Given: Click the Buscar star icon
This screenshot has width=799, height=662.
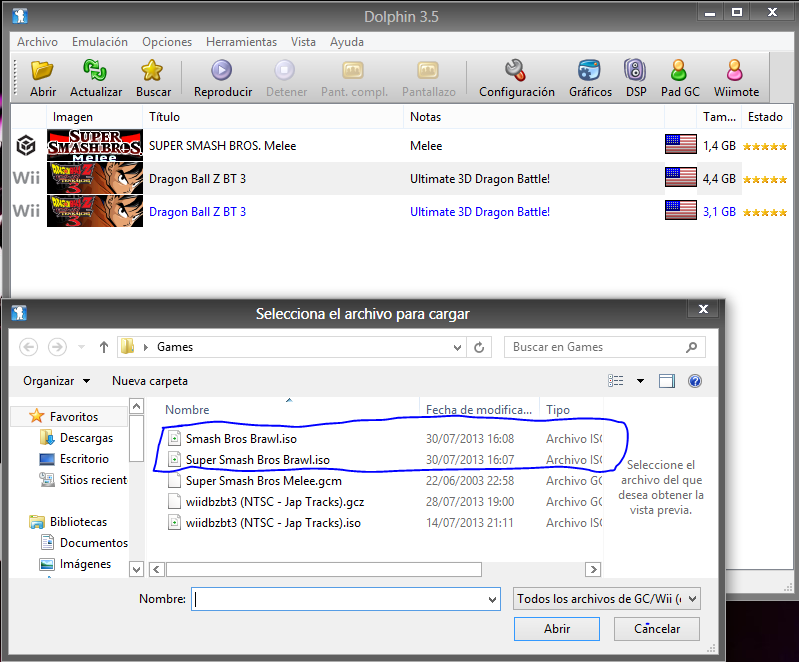Looking at the screenshot, I should pos(152,70).
